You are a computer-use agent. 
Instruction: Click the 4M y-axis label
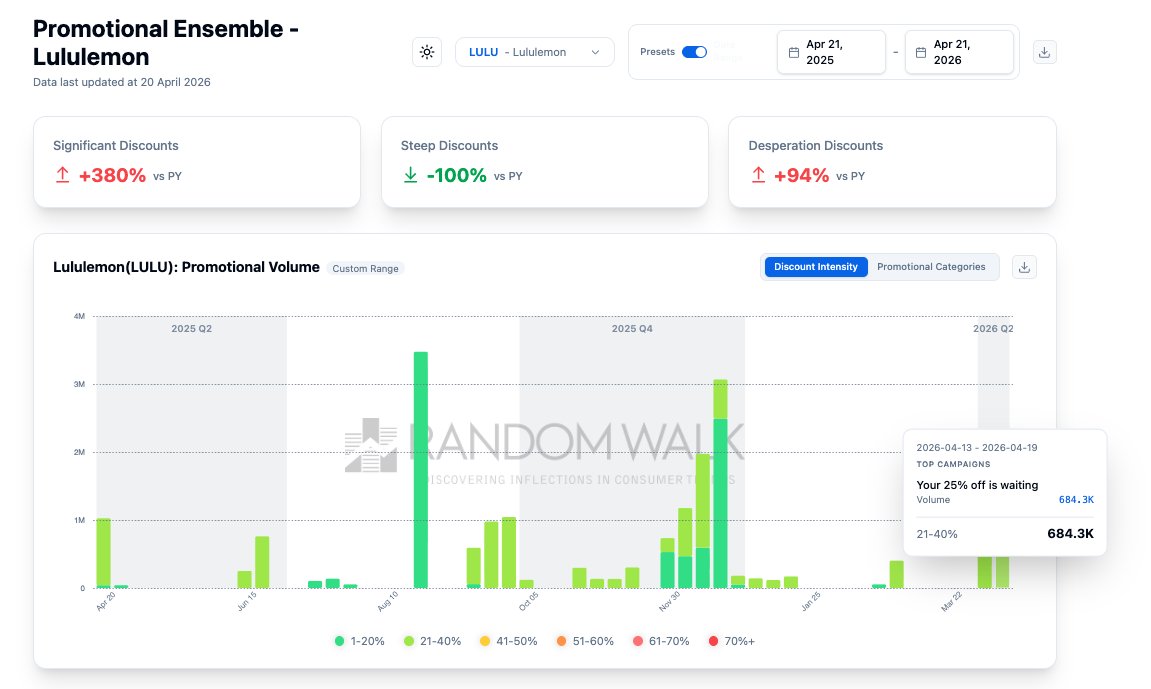pyautogui.click(x=79, y=316)
